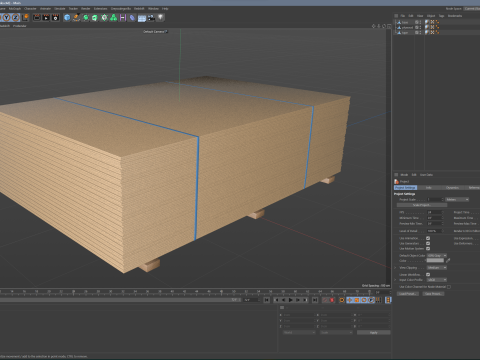480x360 pixels.
Task: Switch to the Info tab
Action: tap(429, 188)
